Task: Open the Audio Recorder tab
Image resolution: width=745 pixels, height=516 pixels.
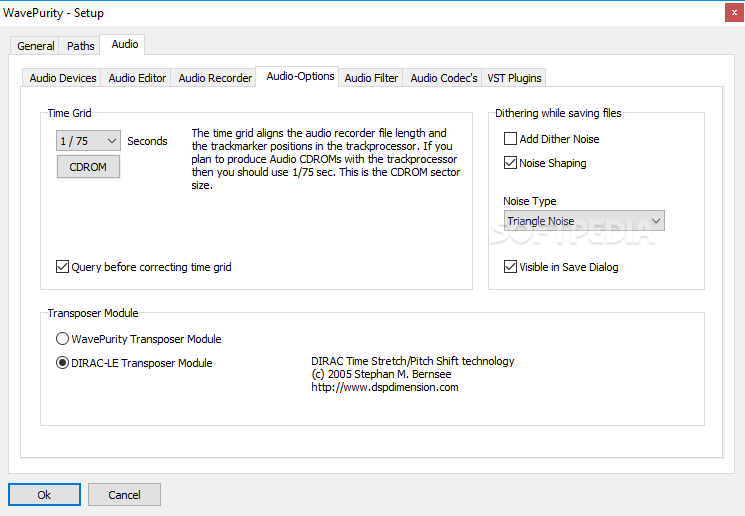Action: coord(215,78)
